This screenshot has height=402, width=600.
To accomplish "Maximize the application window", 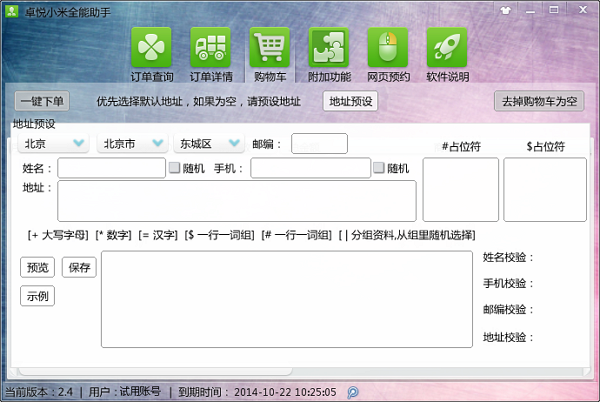I will pos(554,10).
